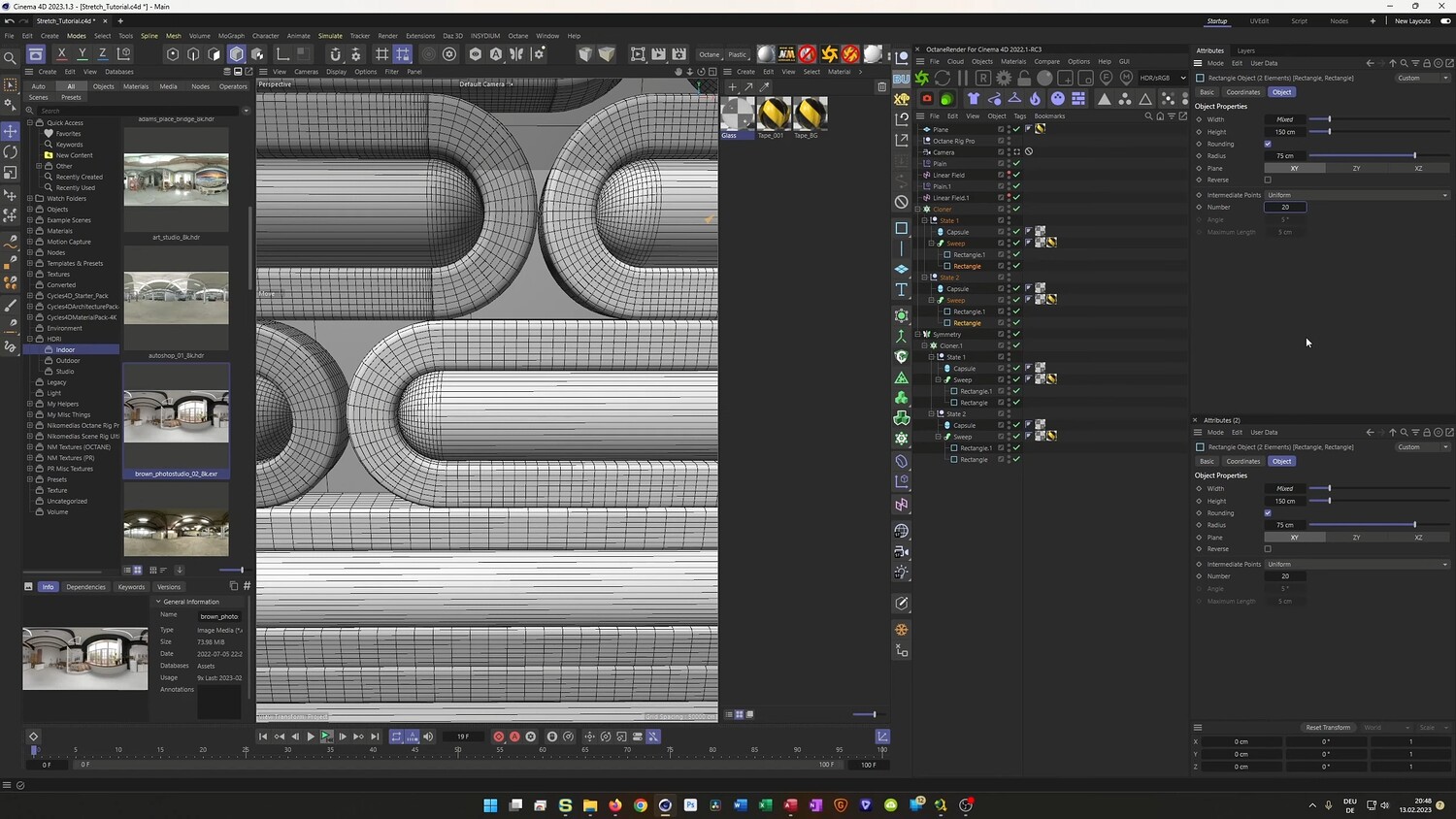Click the search magnifier icon at top left
This screenshot has height=819, width=1456.
(11, 59)
